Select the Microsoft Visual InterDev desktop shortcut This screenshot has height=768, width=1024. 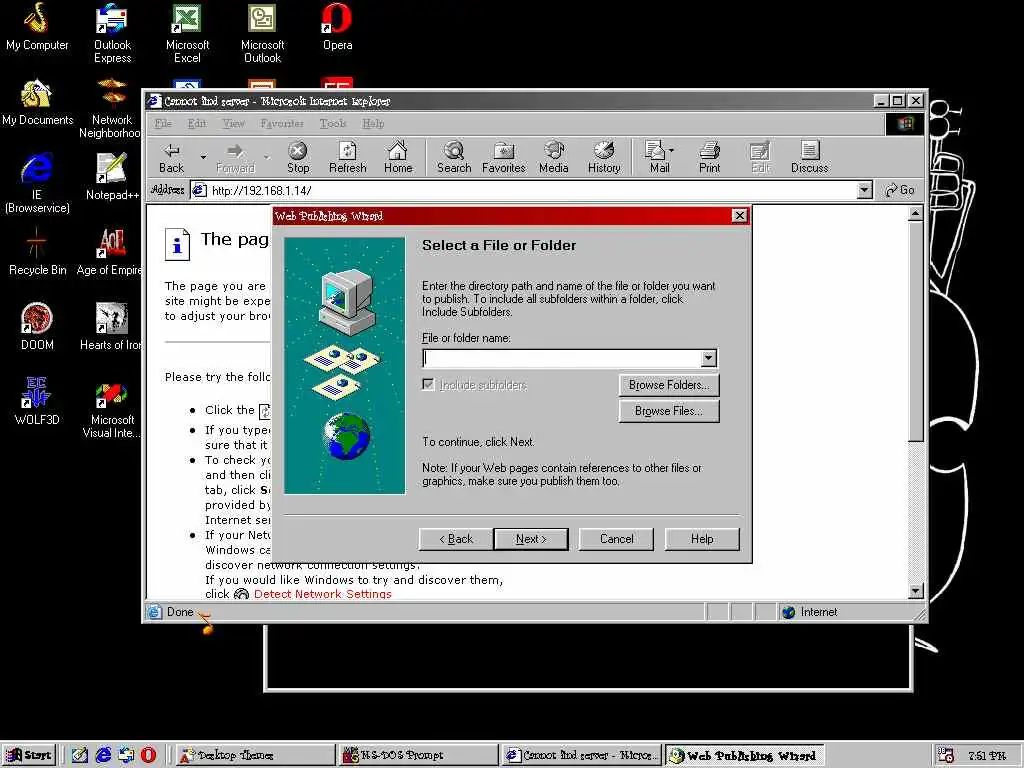coord(112,408)
